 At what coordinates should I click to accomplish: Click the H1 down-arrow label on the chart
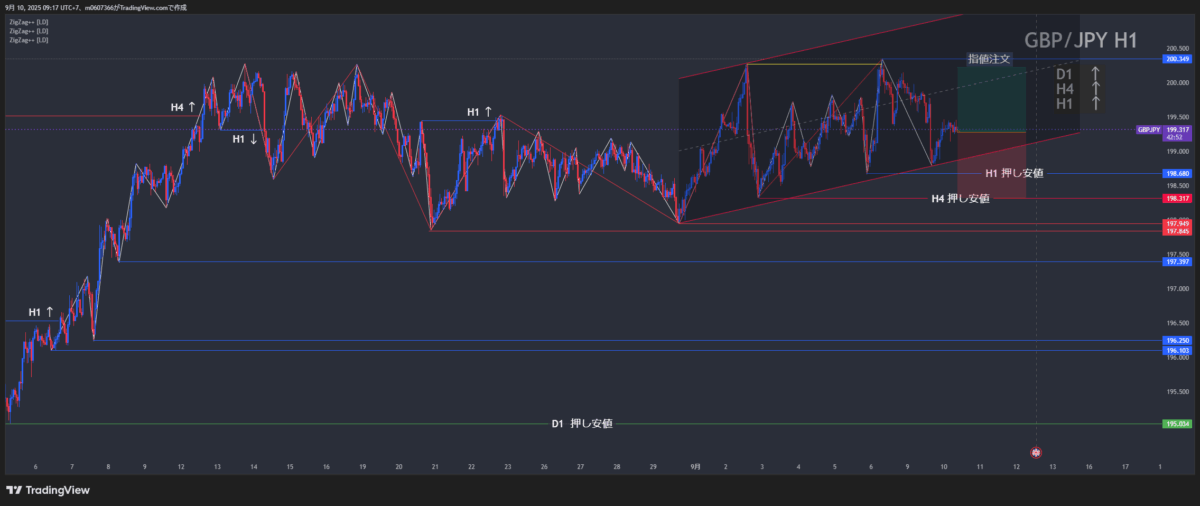tap(245, 139)
